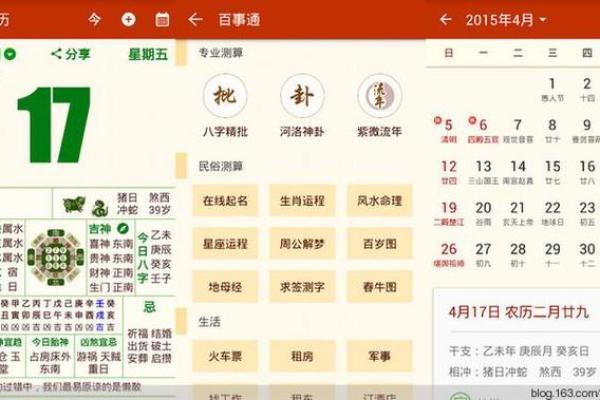Open the calendar icon in top bar
This screenshot has width=600, height=400.
tap(162, 19)
